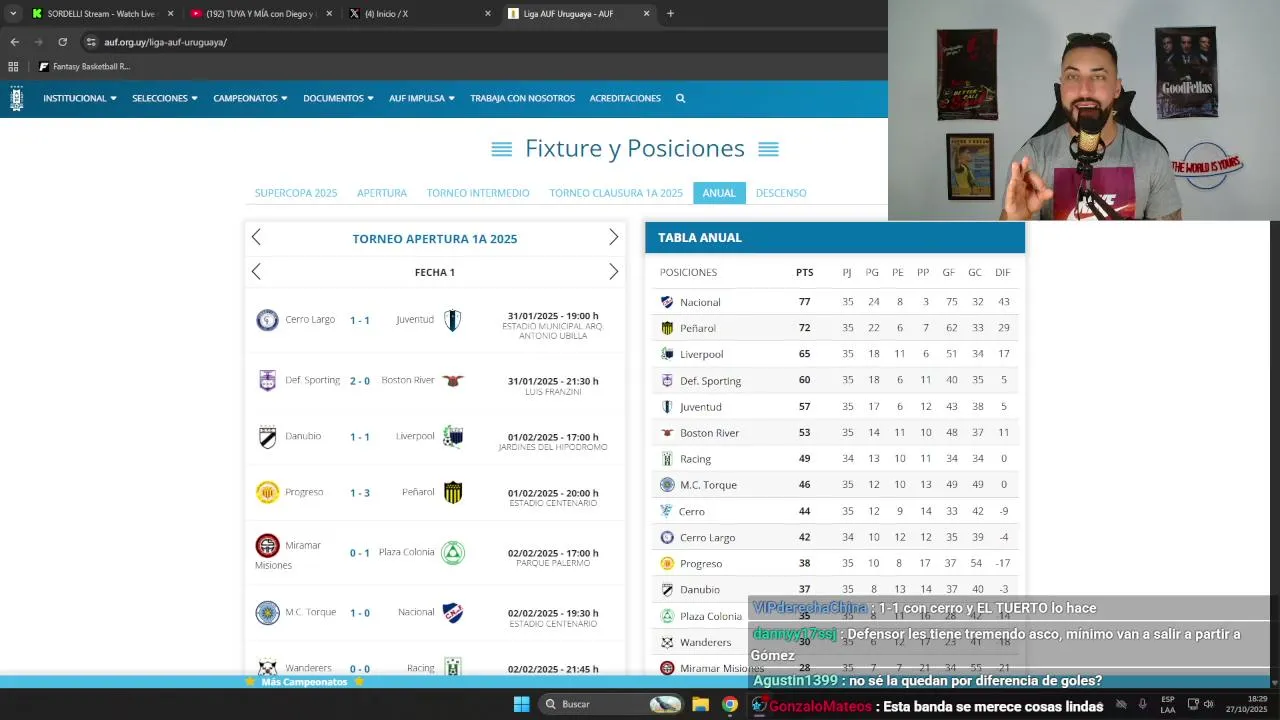Click the M.C. Torque crest in fixture
The height and width of the screenshot is (720, 1280).
coord(267,612)
